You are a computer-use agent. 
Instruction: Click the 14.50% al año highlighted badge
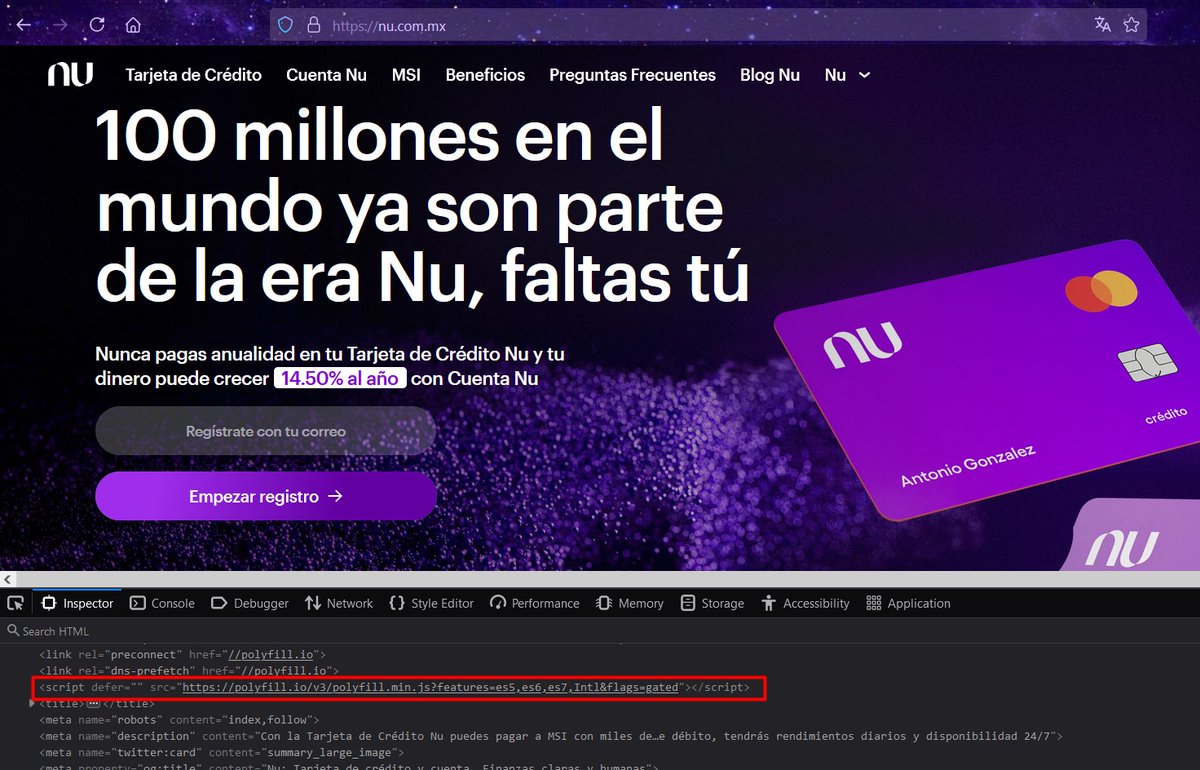340,379
